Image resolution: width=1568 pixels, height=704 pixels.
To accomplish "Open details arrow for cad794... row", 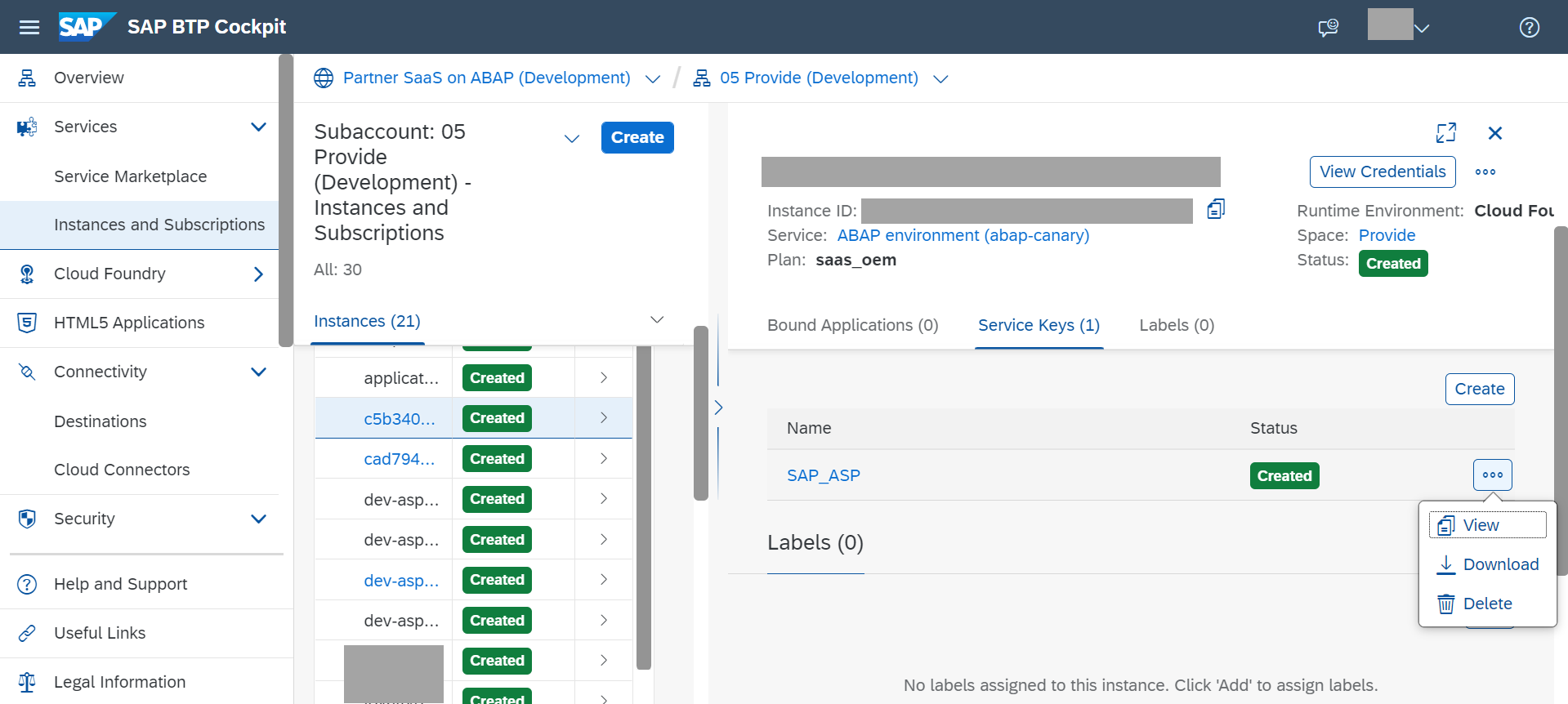I will coord(604,458).
